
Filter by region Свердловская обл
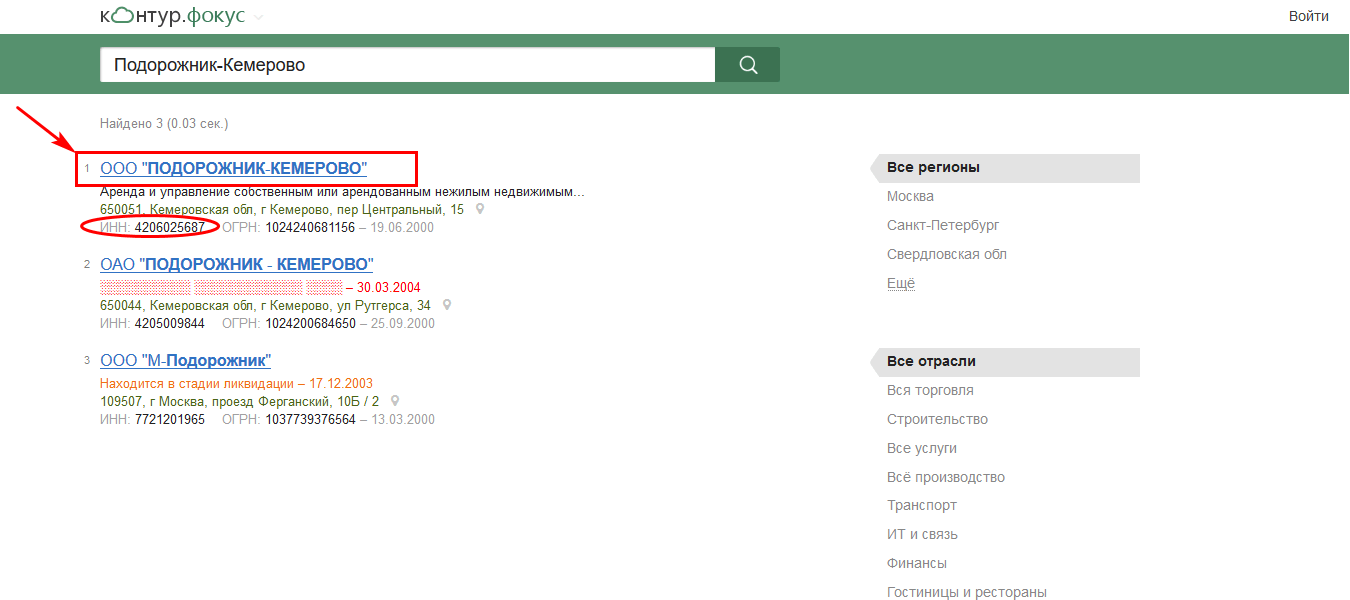tap(947, 254)
